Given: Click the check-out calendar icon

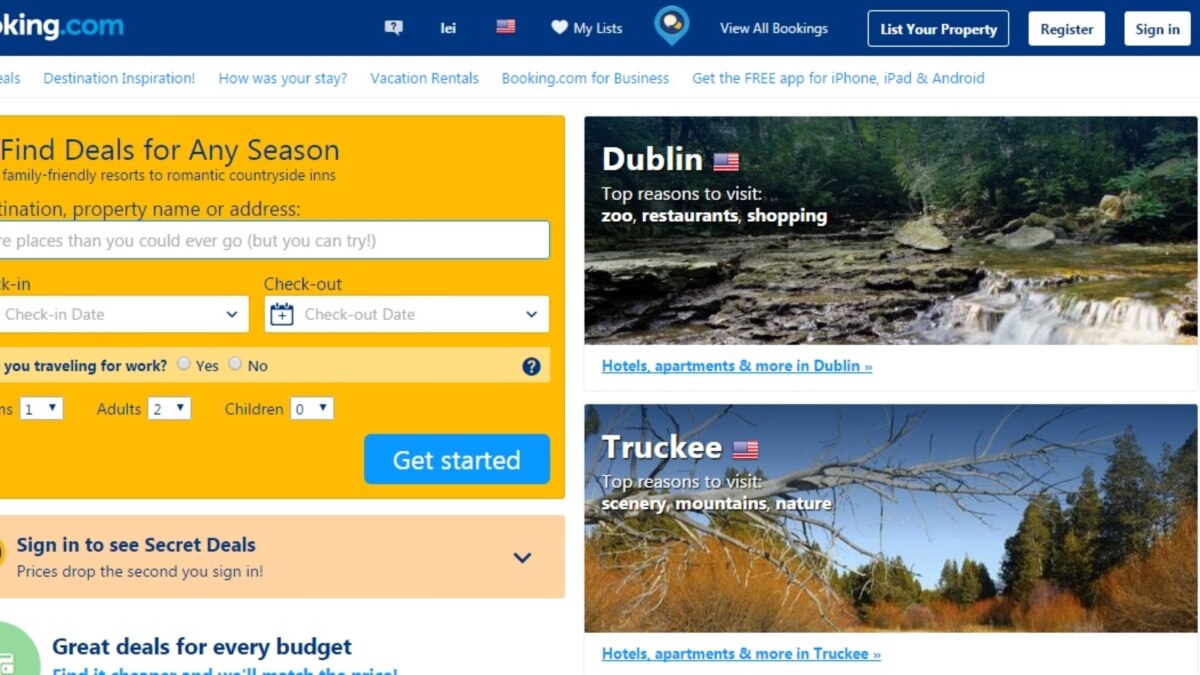Looking at the screenshot, I should point(282,314).
